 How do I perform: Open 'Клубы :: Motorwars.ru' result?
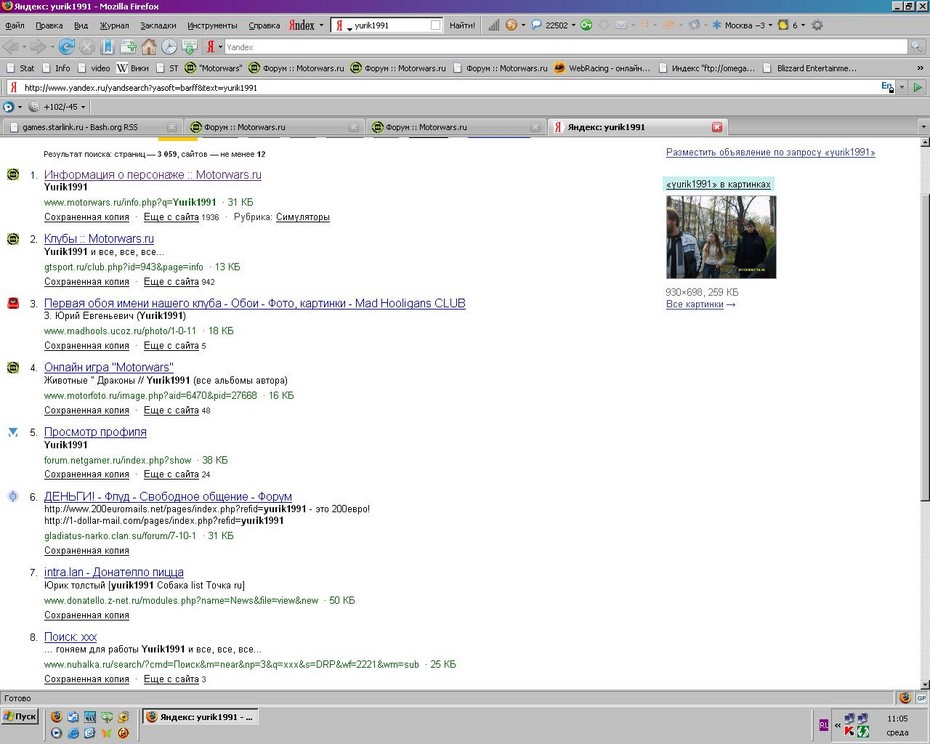(x=99, y=239)
